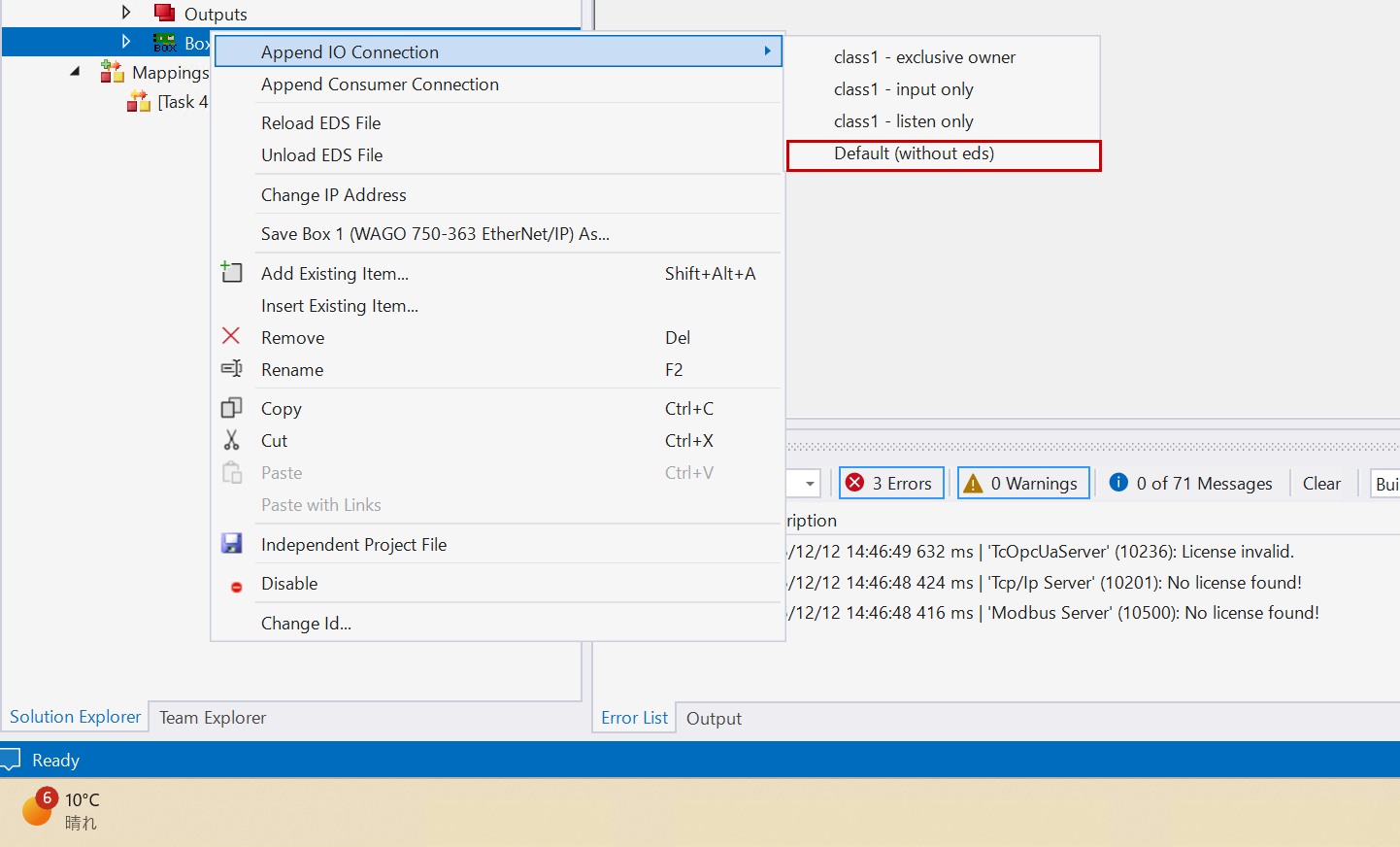1400x847 pixels.
Task: Choose Change IP Address from context menu
Action: [x=333, y=194]
